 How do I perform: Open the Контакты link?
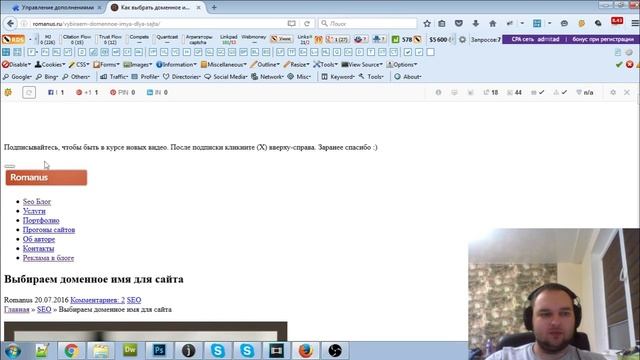coord(38,249)
